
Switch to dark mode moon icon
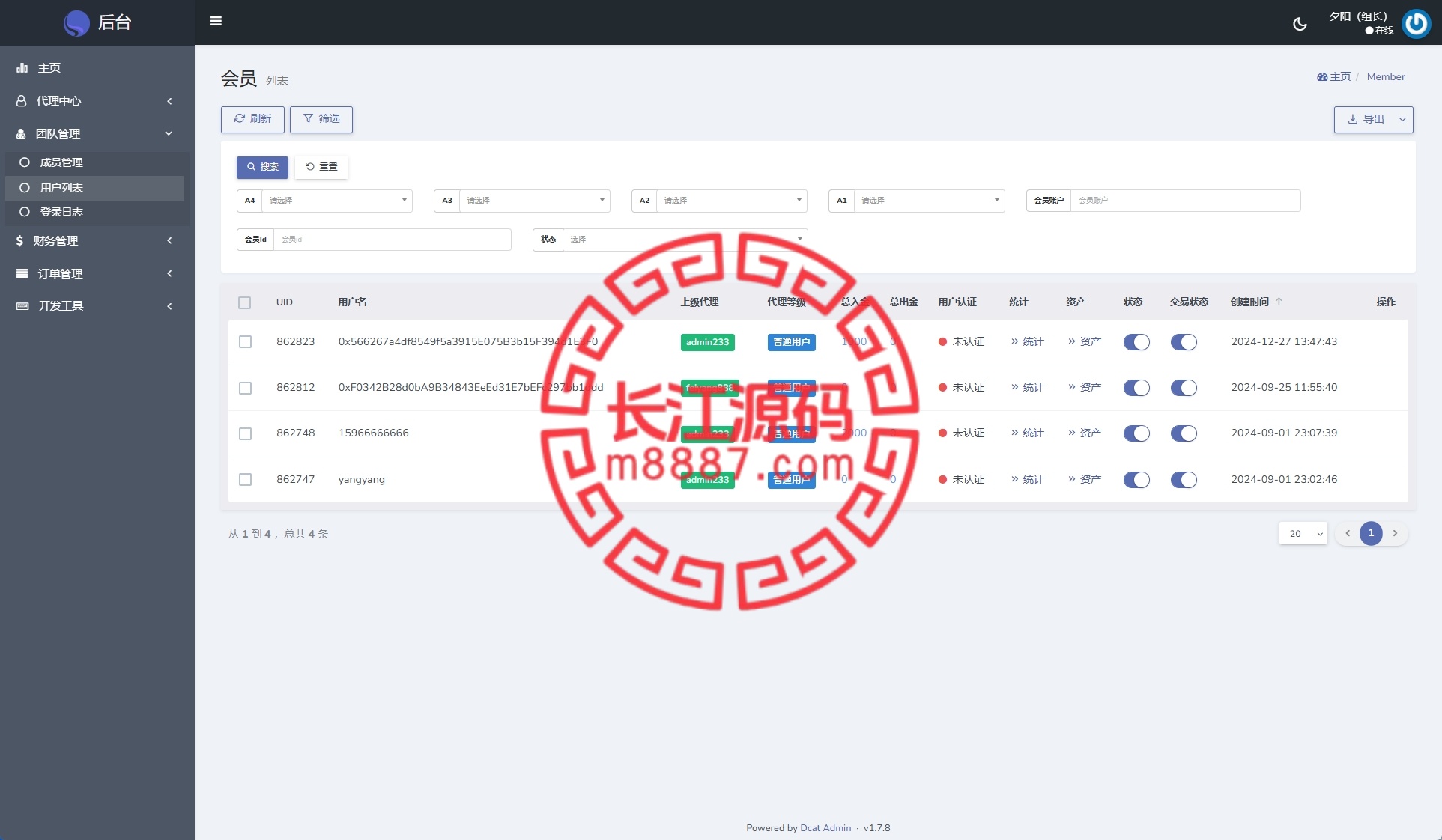1300,24
